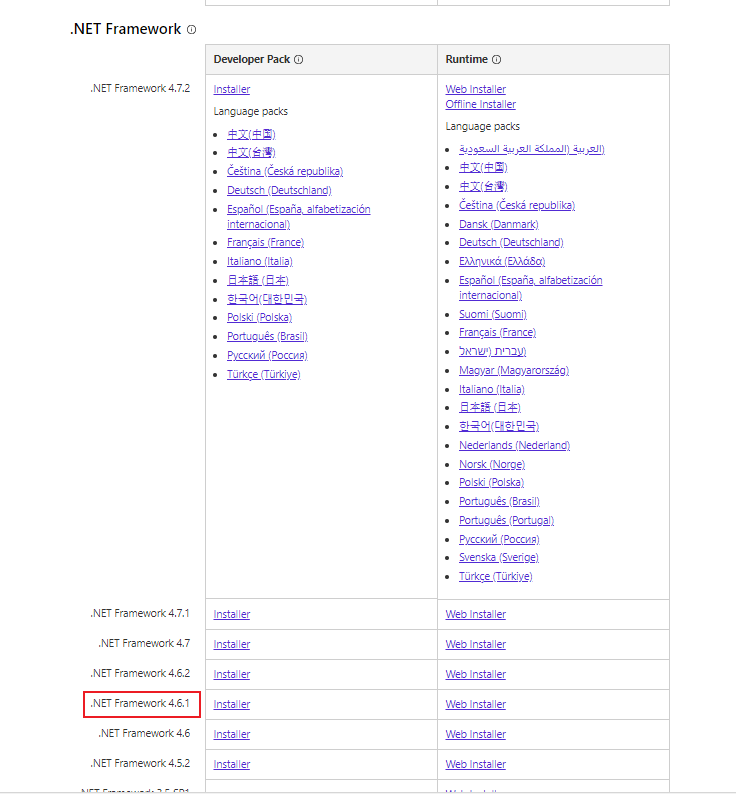
Task: Click the .NET Framework 4.7.2 row label
Action: (140, 88)
